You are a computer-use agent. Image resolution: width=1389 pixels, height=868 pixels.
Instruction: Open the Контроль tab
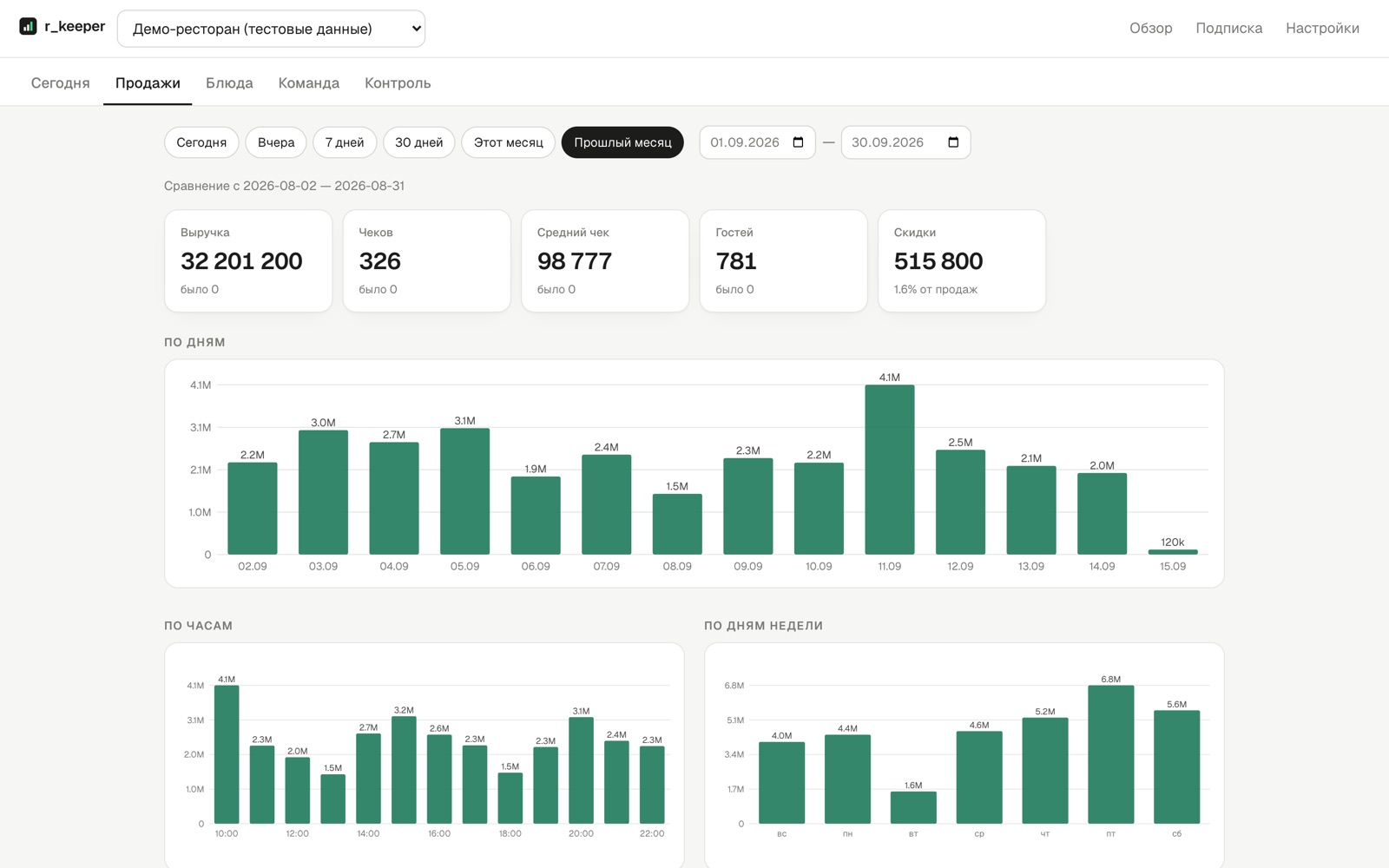point(398,83)
